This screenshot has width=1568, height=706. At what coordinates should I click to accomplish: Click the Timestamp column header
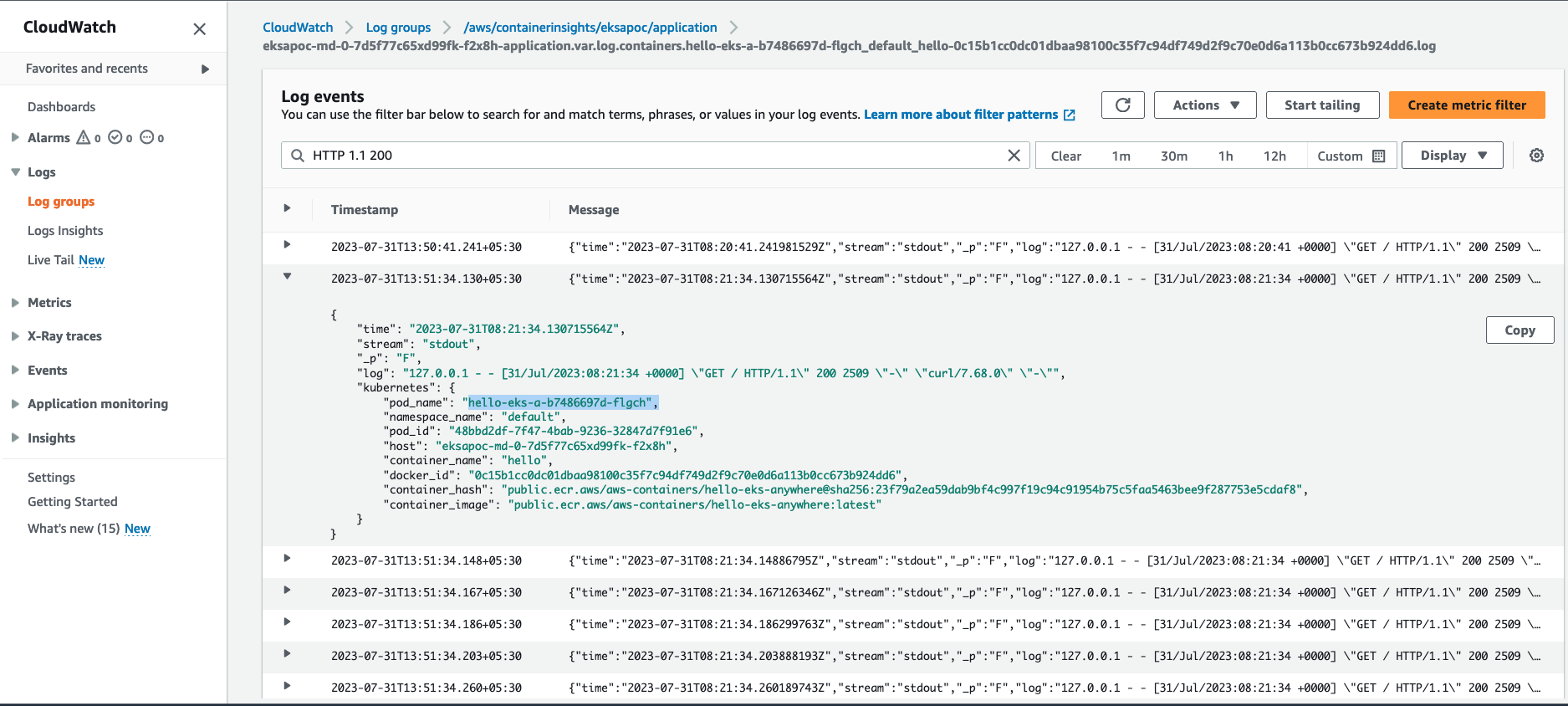(x=365, y=210)
